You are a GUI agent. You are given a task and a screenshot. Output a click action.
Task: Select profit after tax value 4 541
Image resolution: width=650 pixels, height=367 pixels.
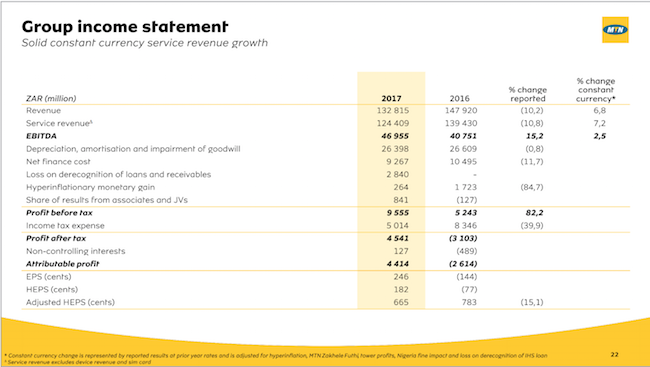click(x=398, y=238)
